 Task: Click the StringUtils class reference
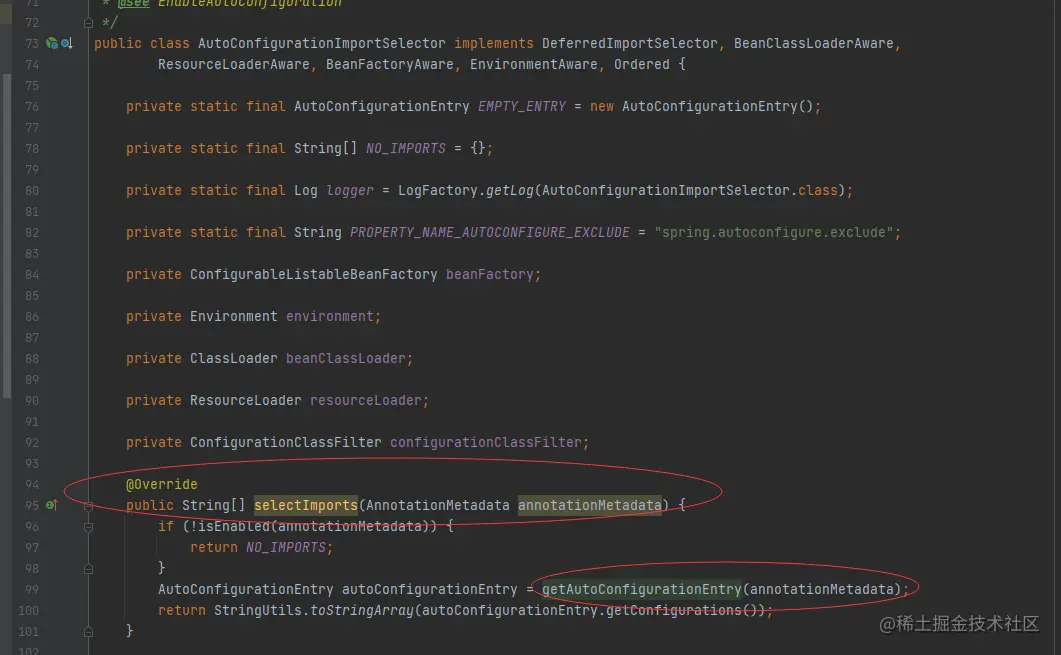257,610
